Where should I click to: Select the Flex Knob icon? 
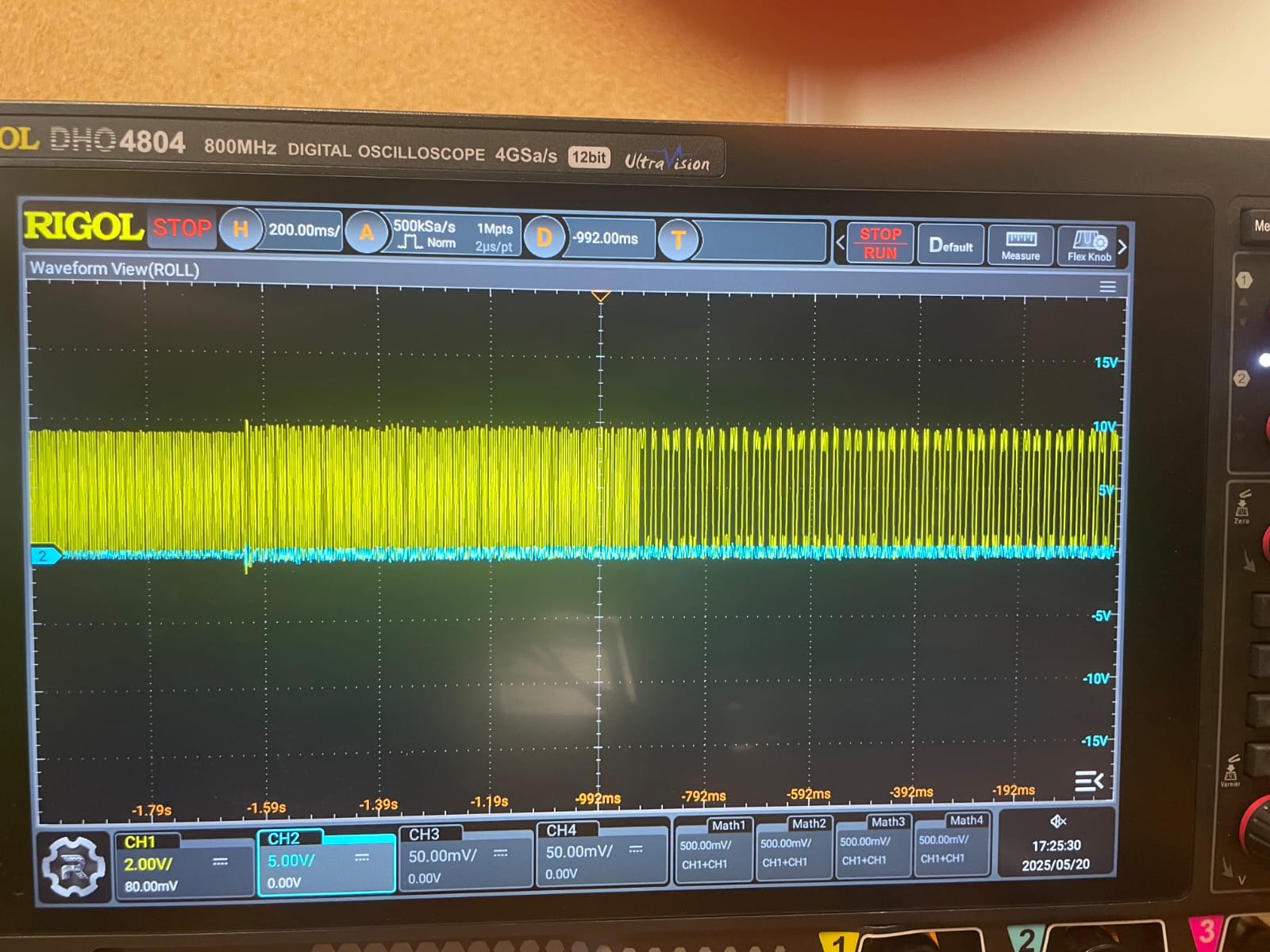click(1089, 246)
